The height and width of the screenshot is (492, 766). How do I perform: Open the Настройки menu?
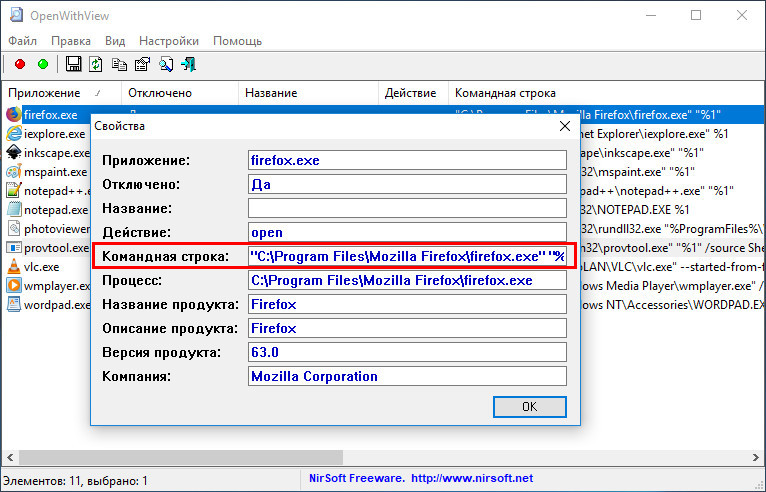pos(169,41)
